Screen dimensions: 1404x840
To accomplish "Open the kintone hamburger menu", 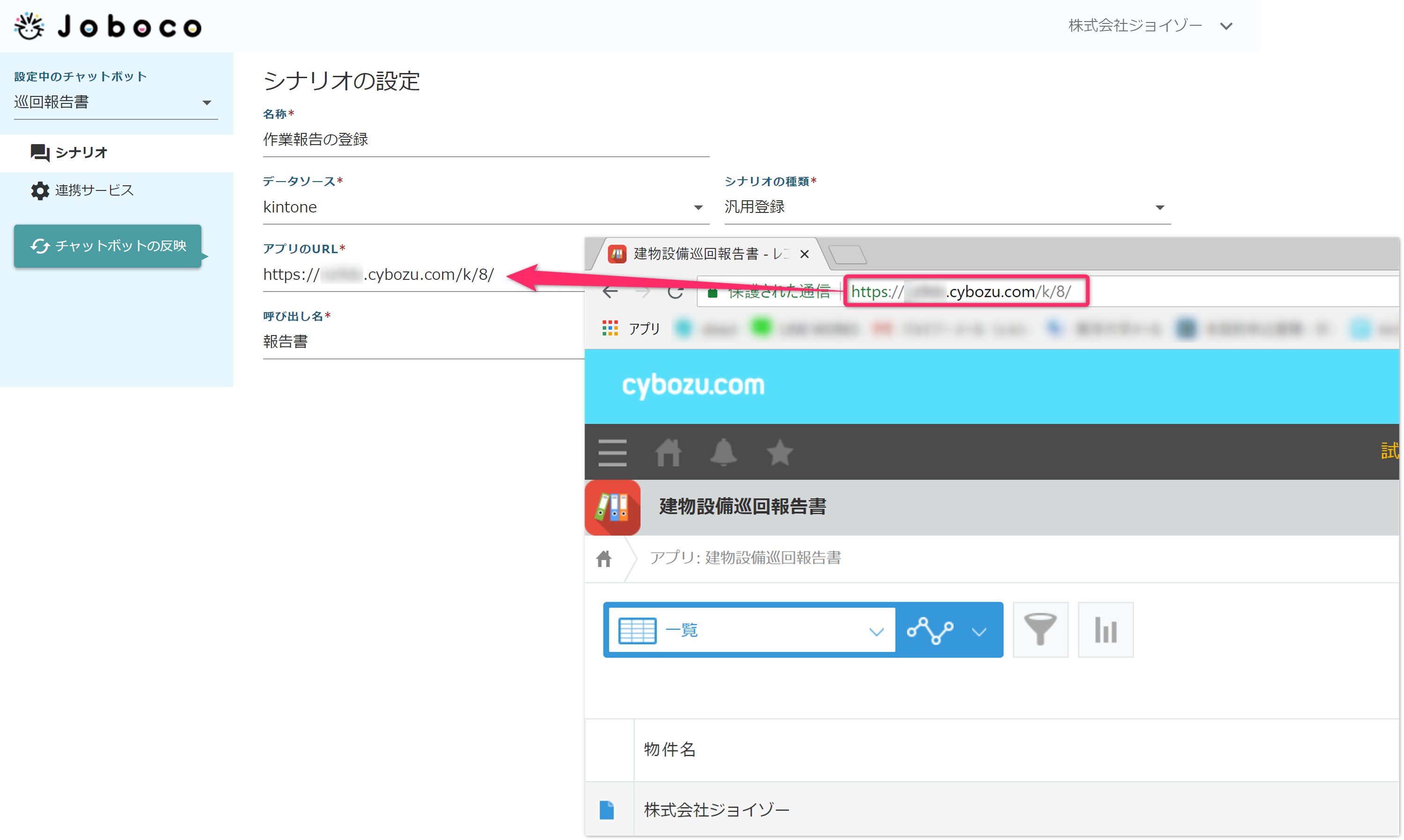I will click(x=612, y=452).
